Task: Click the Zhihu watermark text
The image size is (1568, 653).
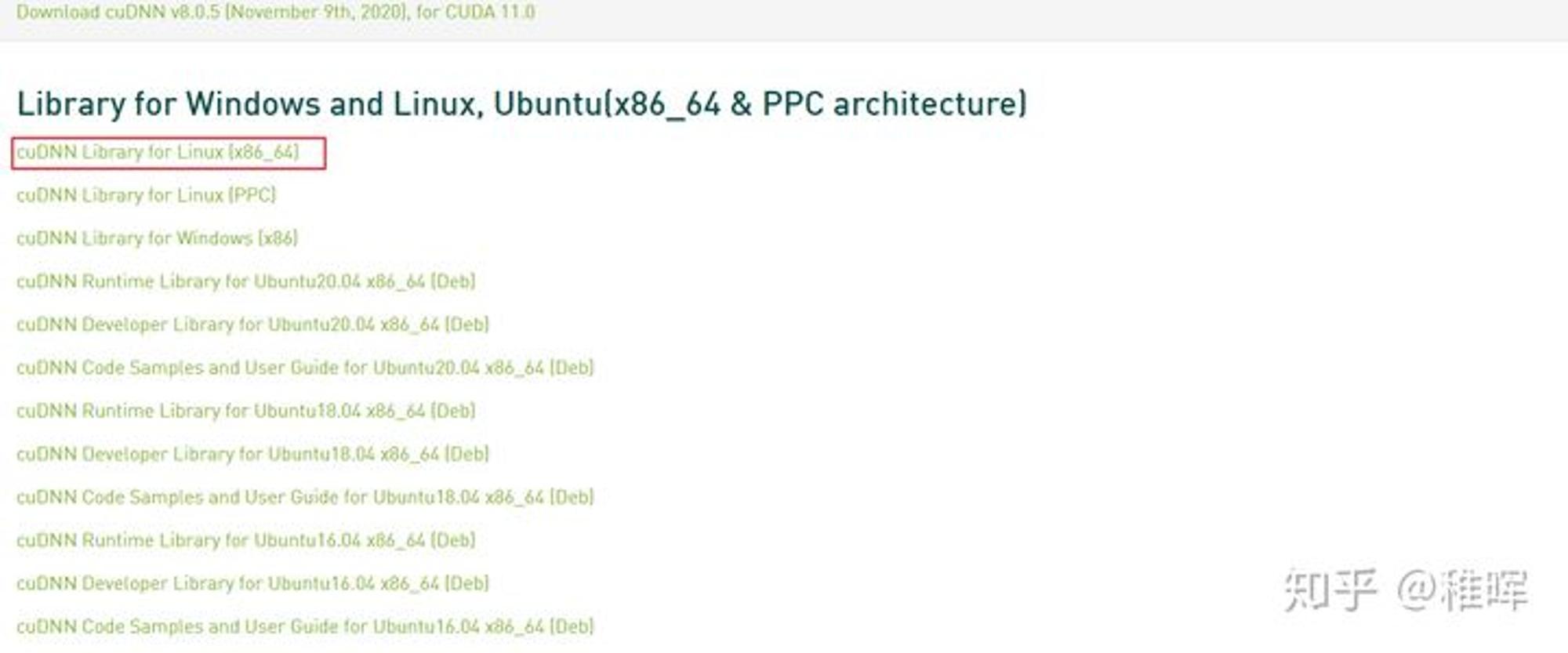Action: click(x=1406, y=590)
